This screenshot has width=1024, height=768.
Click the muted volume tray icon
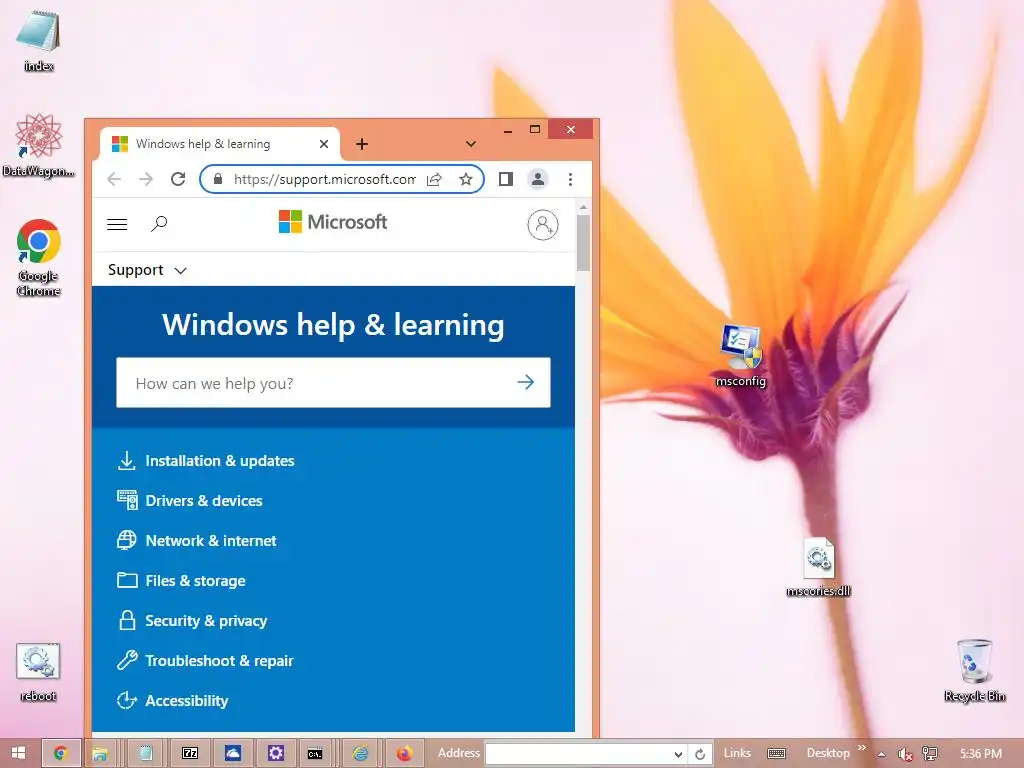904,754
